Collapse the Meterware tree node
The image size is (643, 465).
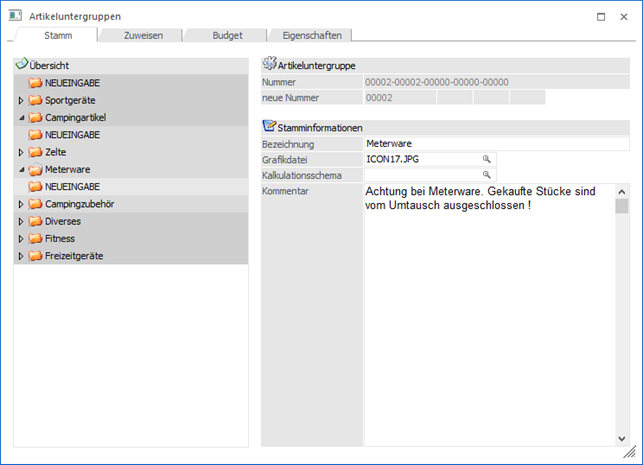coord(21,169)
